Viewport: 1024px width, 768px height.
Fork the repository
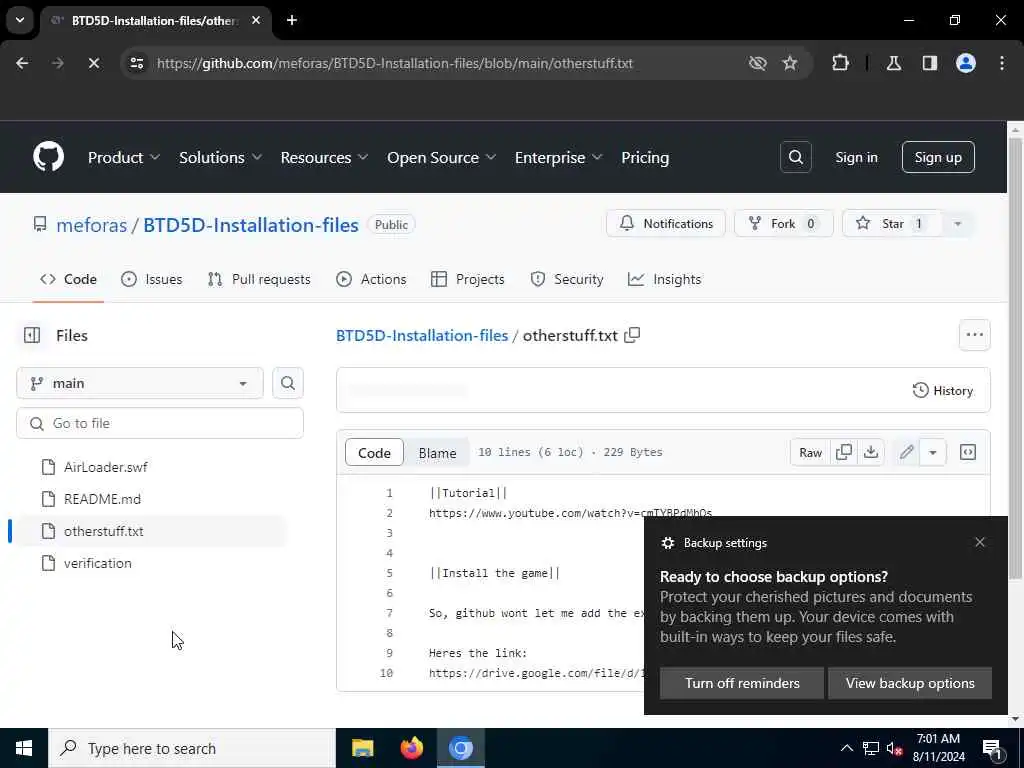pos(783,224)
